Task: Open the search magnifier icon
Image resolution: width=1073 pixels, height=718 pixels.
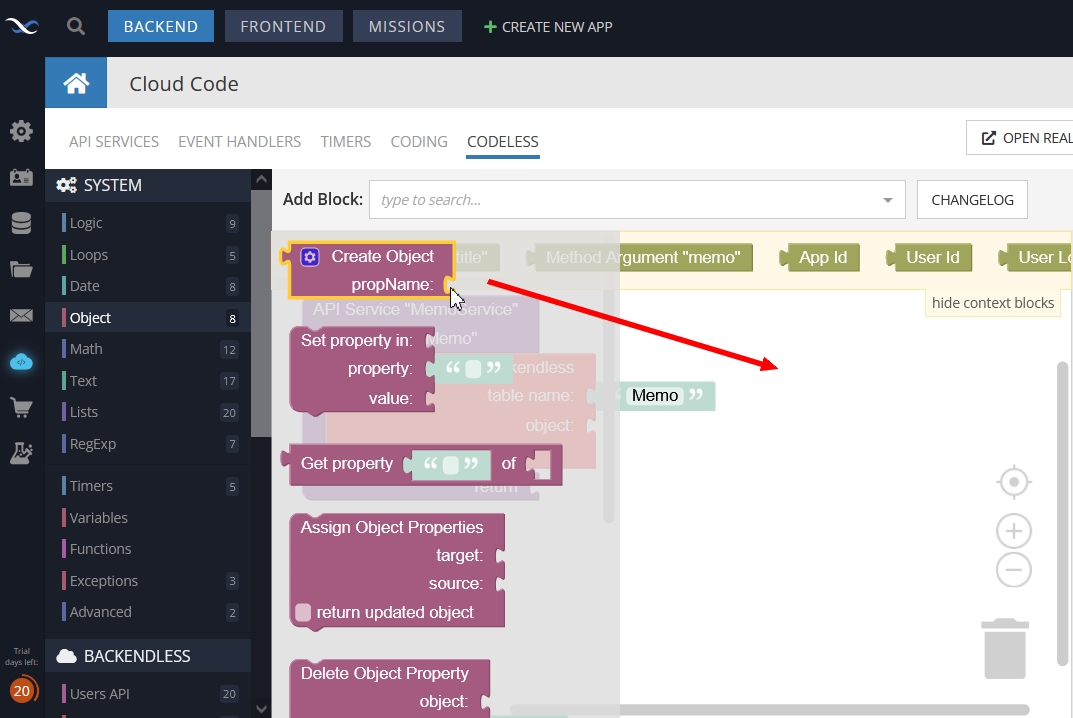Action: click(x=76, y=27)
